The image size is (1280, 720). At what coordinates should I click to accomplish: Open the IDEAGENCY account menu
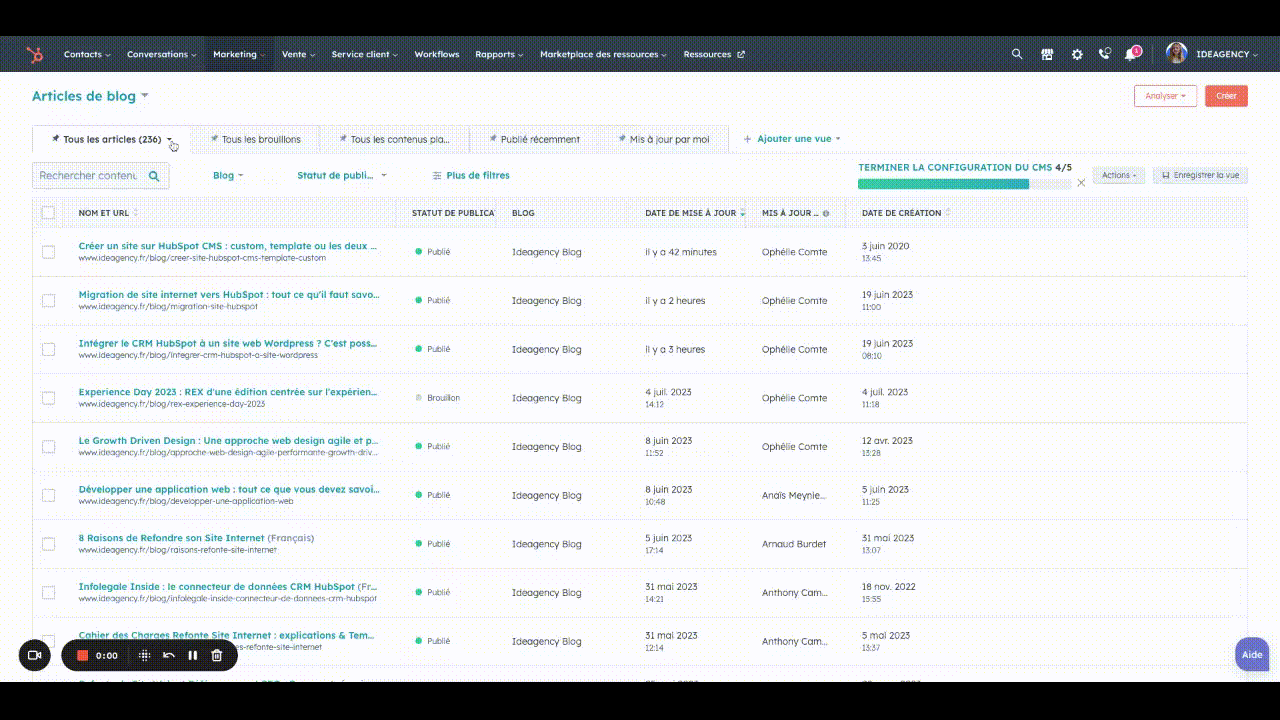click(1226, 54)
